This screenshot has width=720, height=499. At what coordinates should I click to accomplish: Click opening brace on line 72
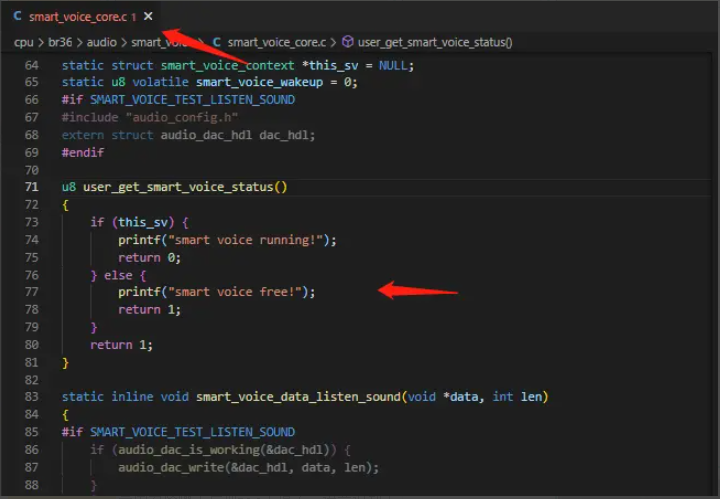click(x=65, y=205)
